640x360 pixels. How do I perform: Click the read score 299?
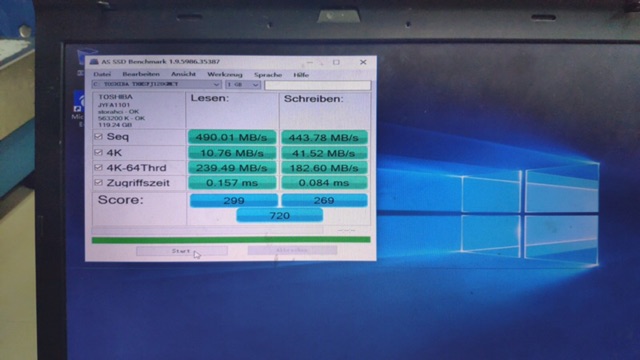coord(234,200)
